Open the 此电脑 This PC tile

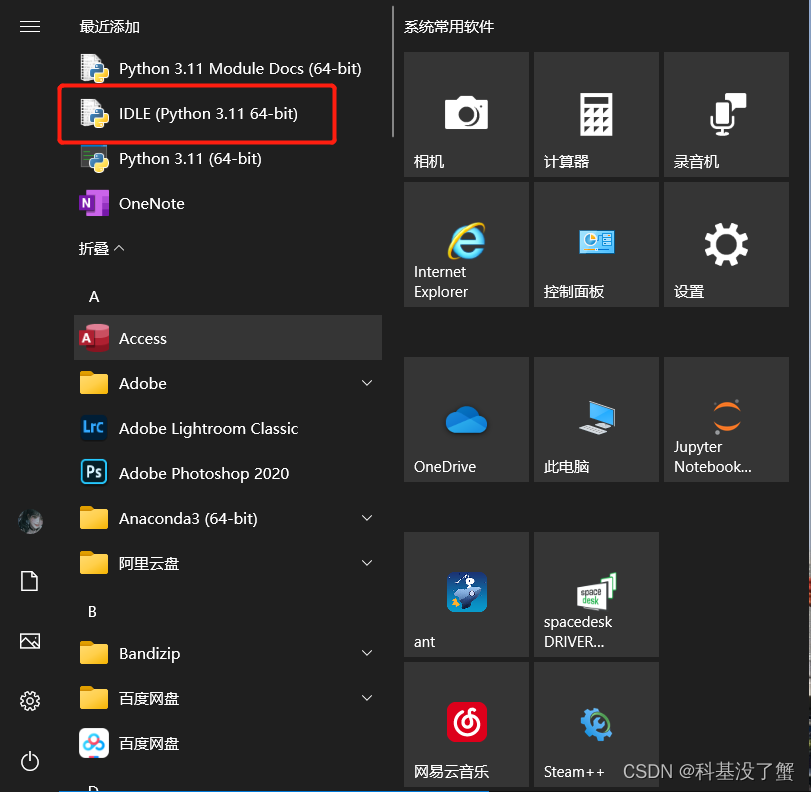click(x=596, y=420)
